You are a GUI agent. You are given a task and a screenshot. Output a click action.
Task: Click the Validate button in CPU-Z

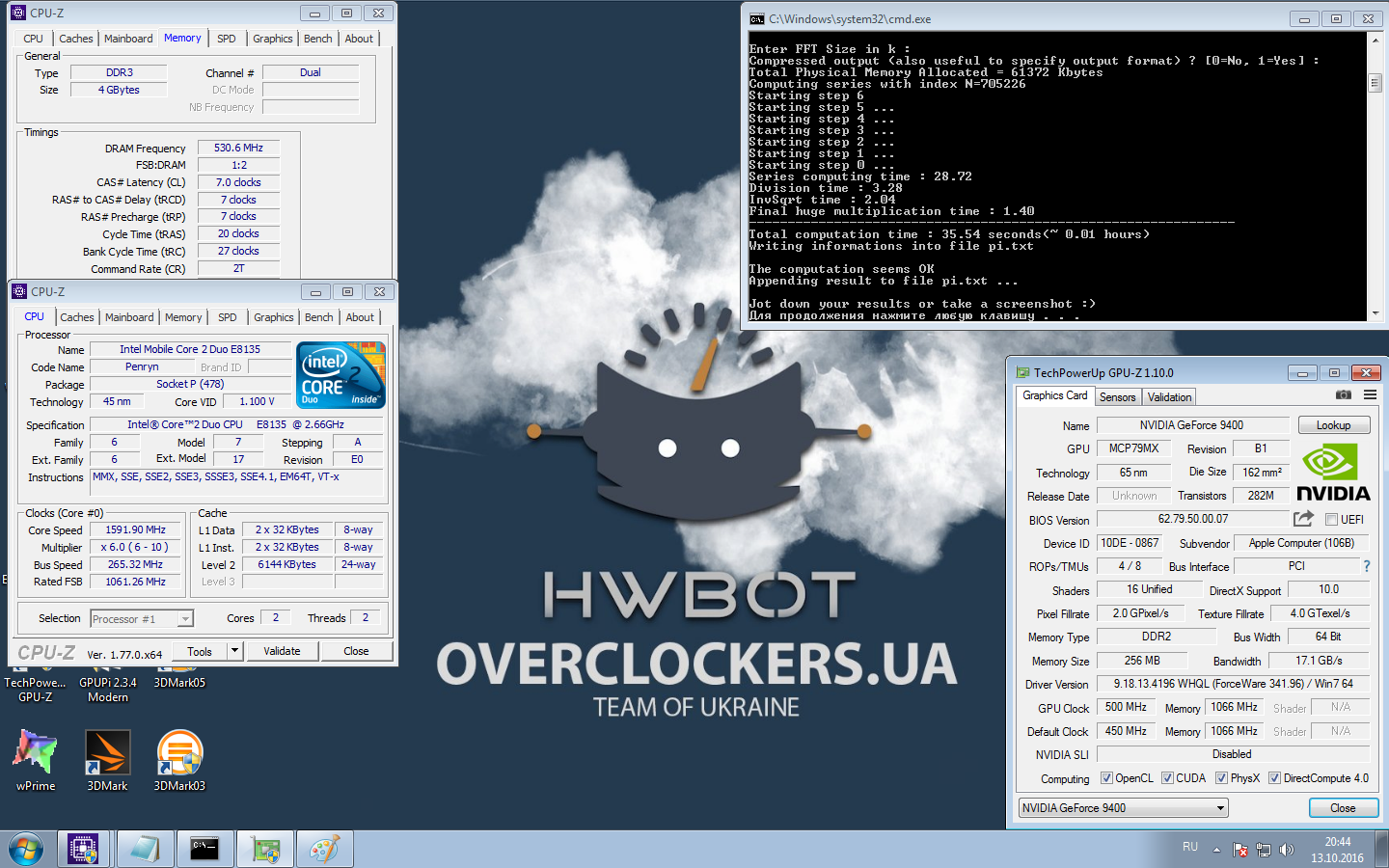coord(282,651)
